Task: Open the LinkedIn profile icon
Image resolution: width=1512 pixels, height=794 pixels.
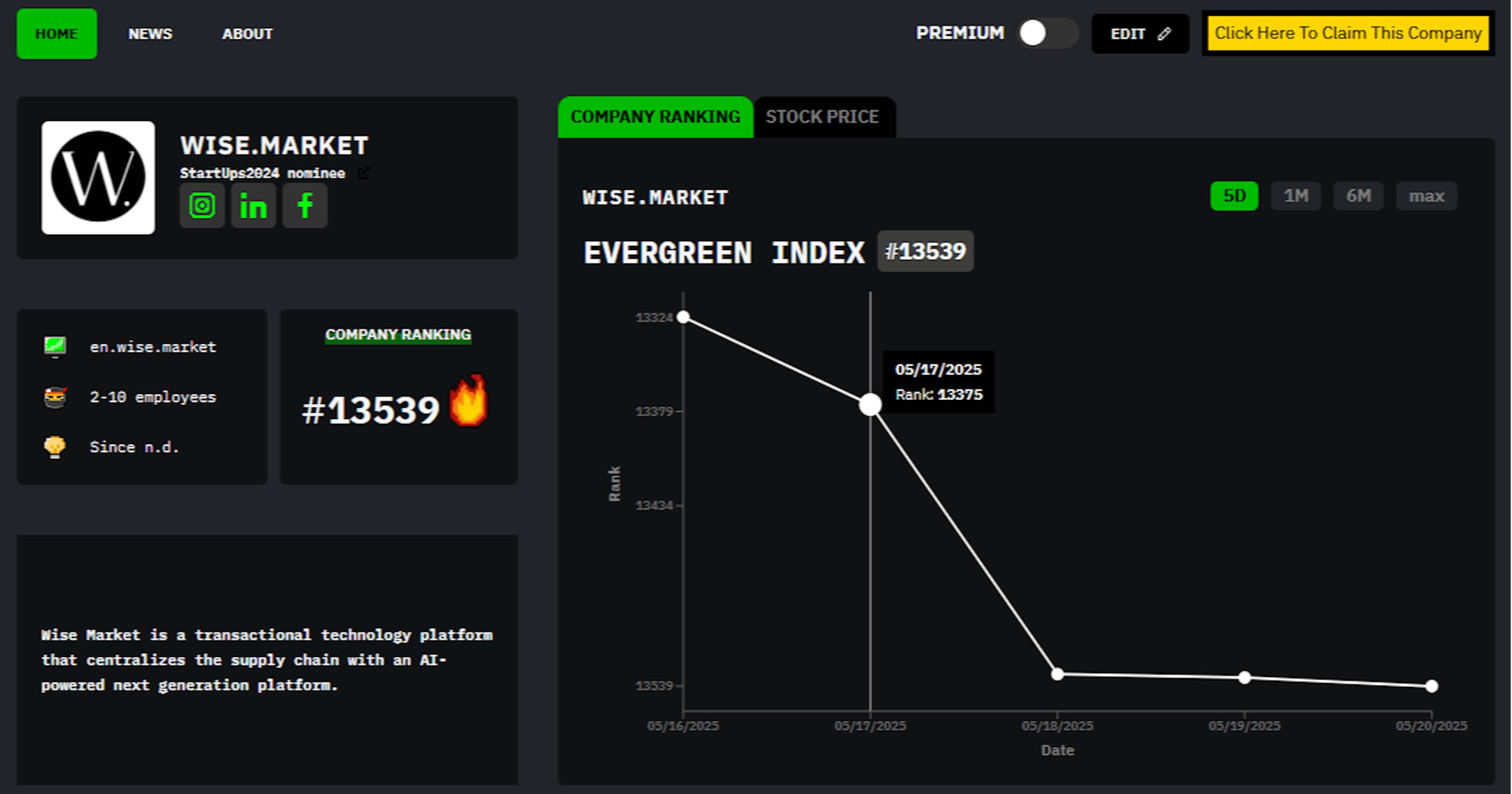Action: pos(253,205)
